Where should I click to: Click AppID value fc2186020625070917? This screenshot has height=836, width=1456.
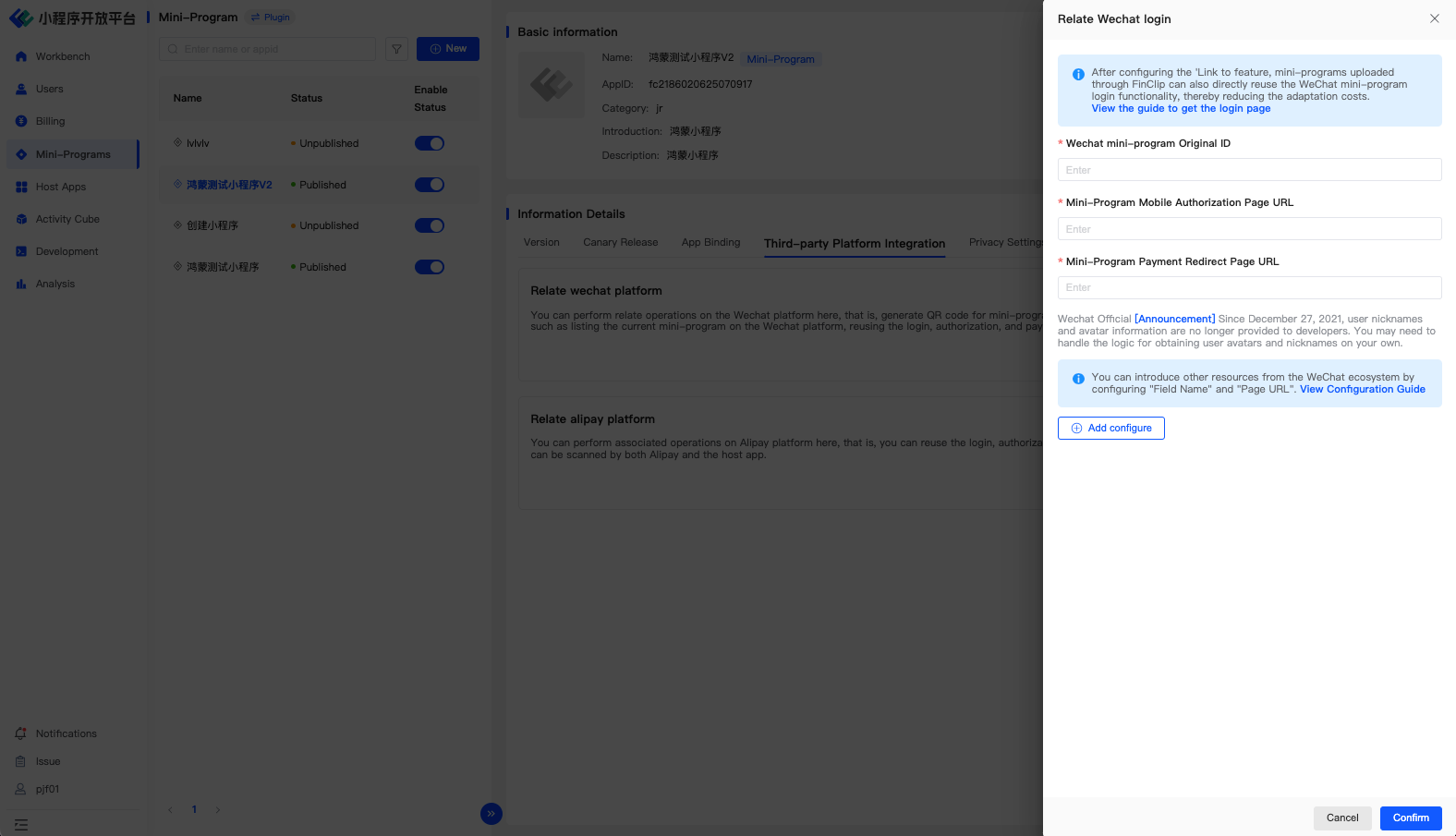[x=700, y=84]
